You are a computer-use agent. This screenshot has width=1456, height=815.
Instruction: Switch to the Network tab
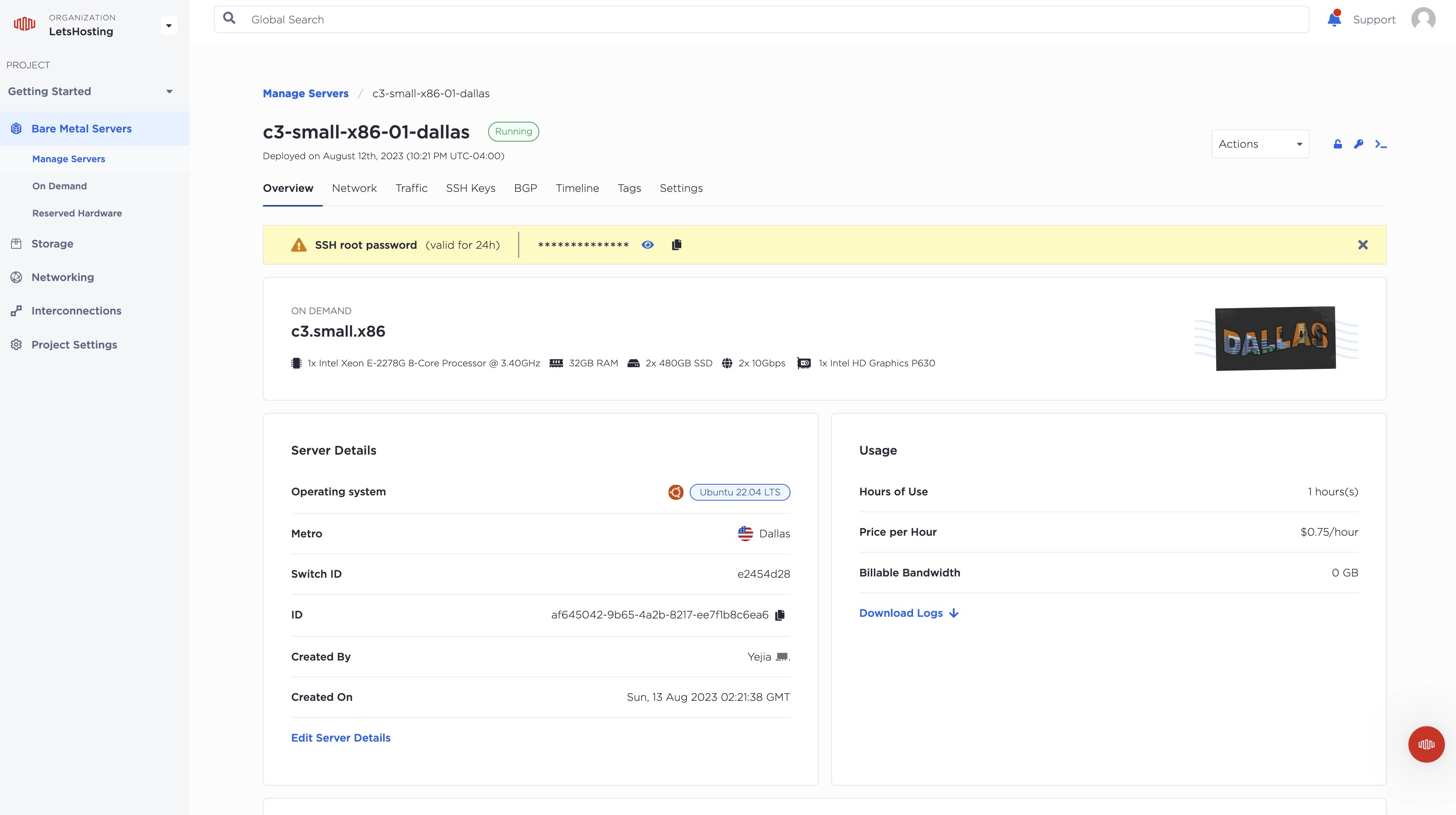point(354,188)
